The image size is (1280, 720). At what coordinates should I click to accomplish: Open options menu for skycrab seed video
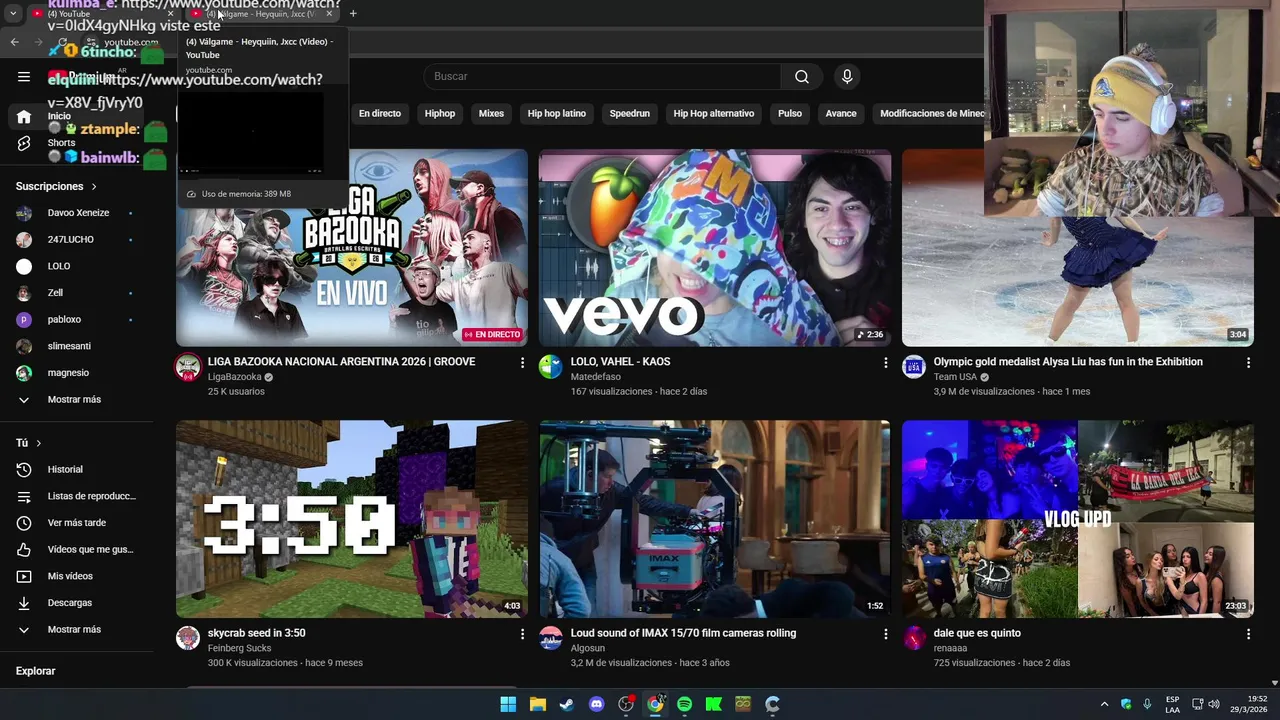point(522,633)
